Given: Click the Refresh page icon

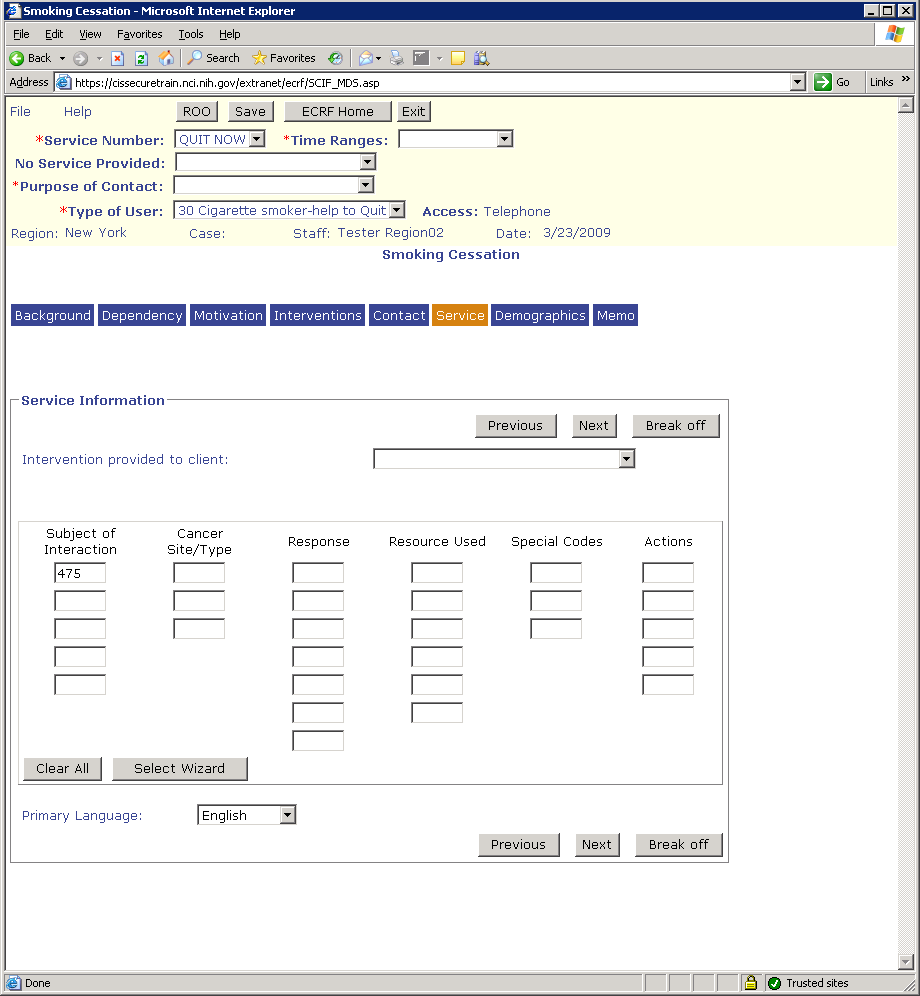Looking at the screenshot, I should [141, 58].
